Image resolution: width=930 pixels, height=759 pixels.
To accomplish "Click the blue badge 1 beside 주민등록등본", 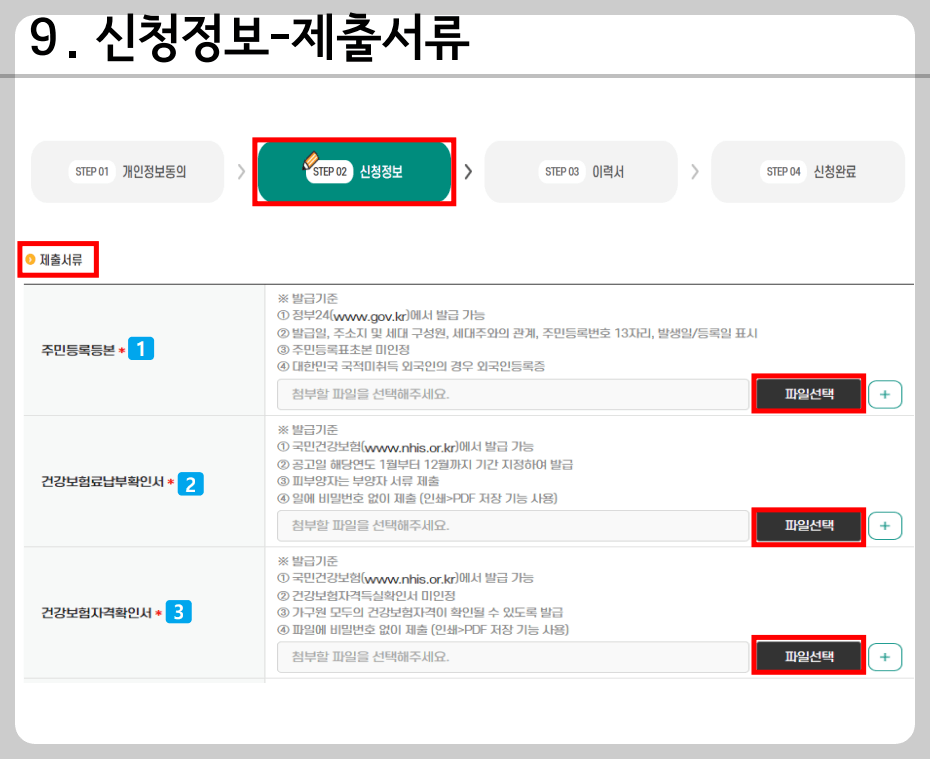I will (x=140, y=348).
